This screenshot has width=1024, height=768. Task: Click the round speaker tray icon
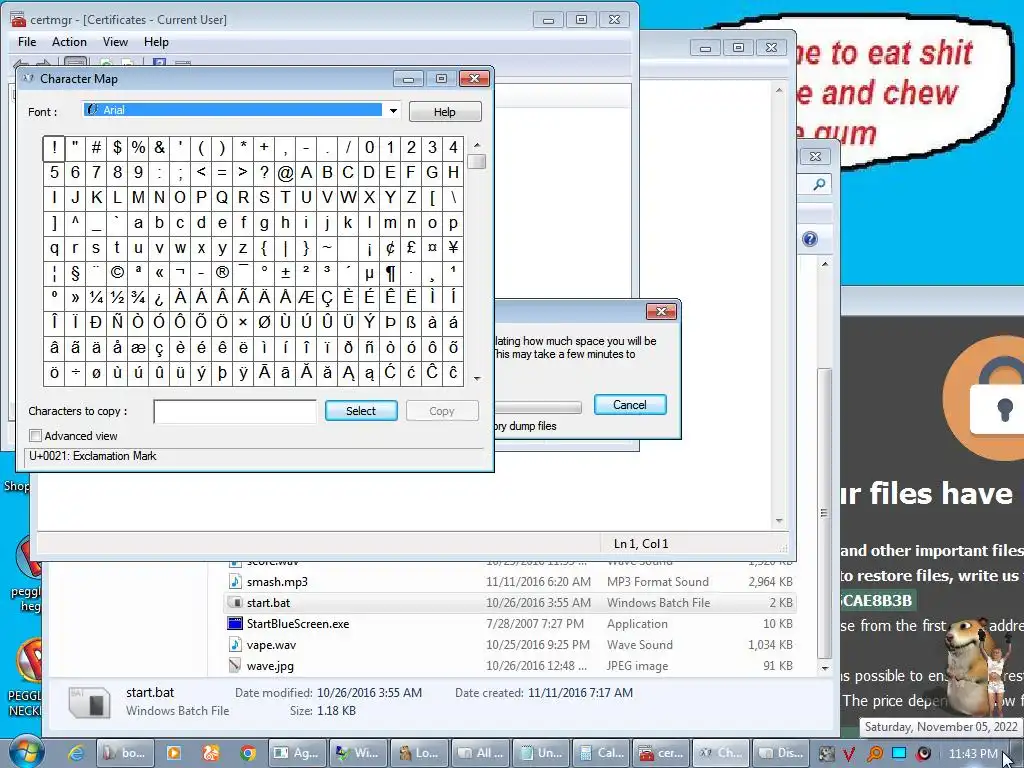click(x=923, y=754)
